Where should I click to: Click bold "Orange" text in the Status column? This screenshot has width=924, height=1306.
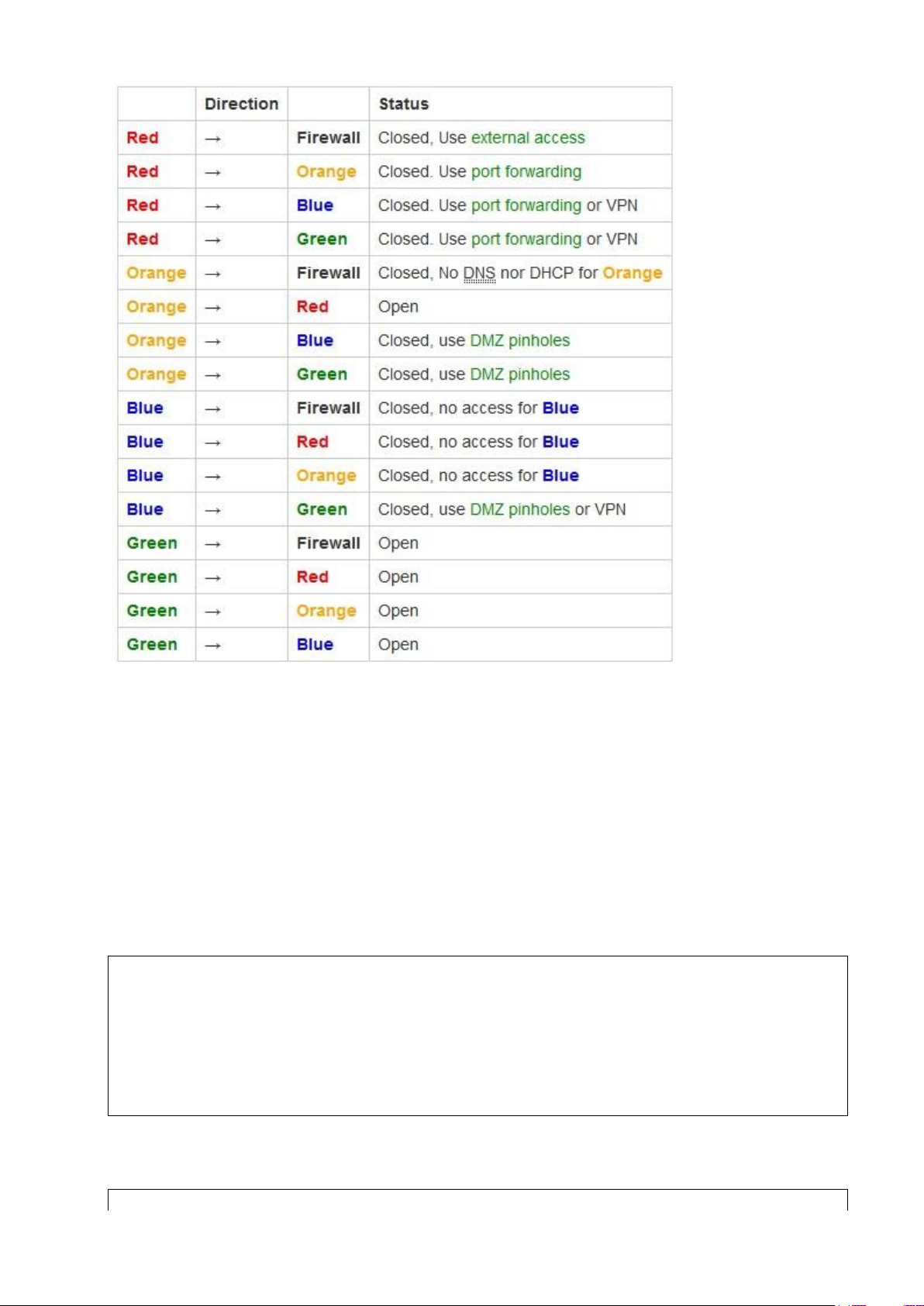click(633, 274)
